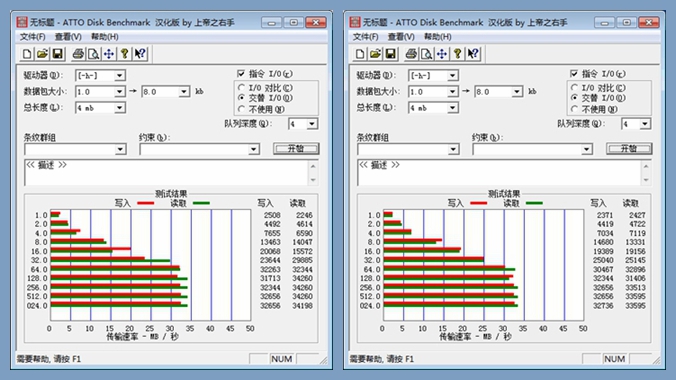Click Save disk icon in left window

click(x=57, y=54)
